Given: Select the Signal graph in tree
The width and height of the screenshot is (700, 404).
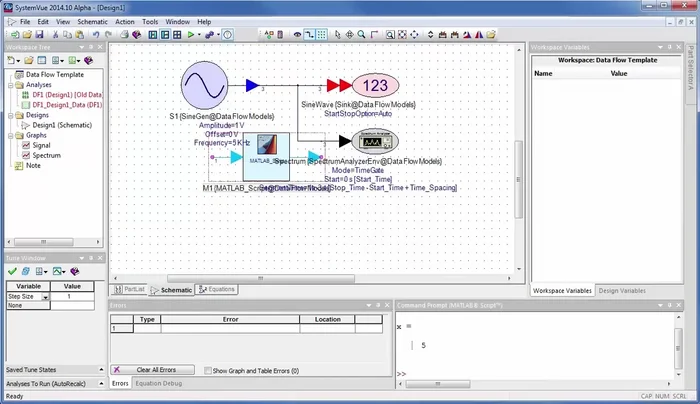Looking at the screenshot, I should (41, 145).
